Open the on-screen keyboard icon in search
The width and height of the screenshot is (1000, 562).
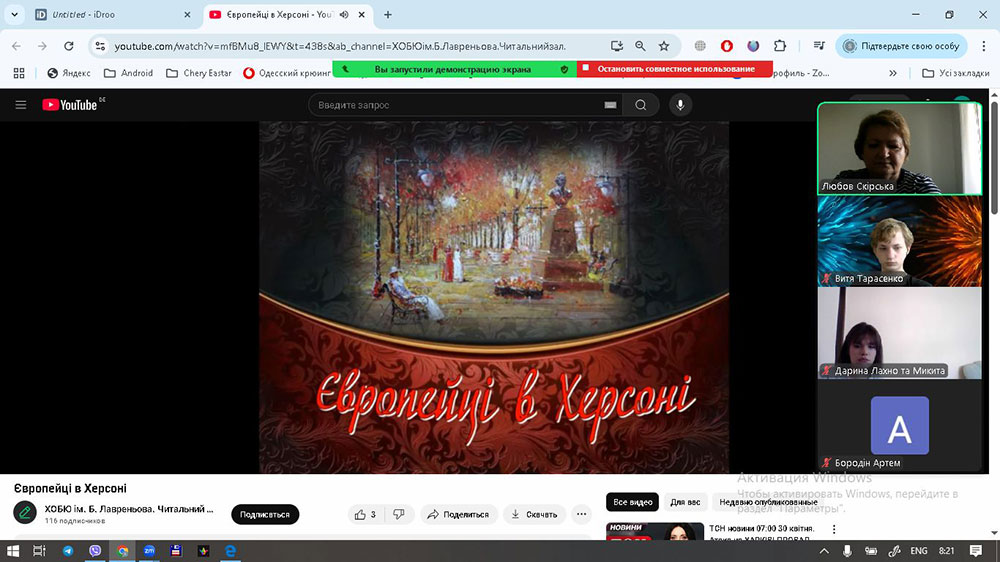(x=610, y=105)
